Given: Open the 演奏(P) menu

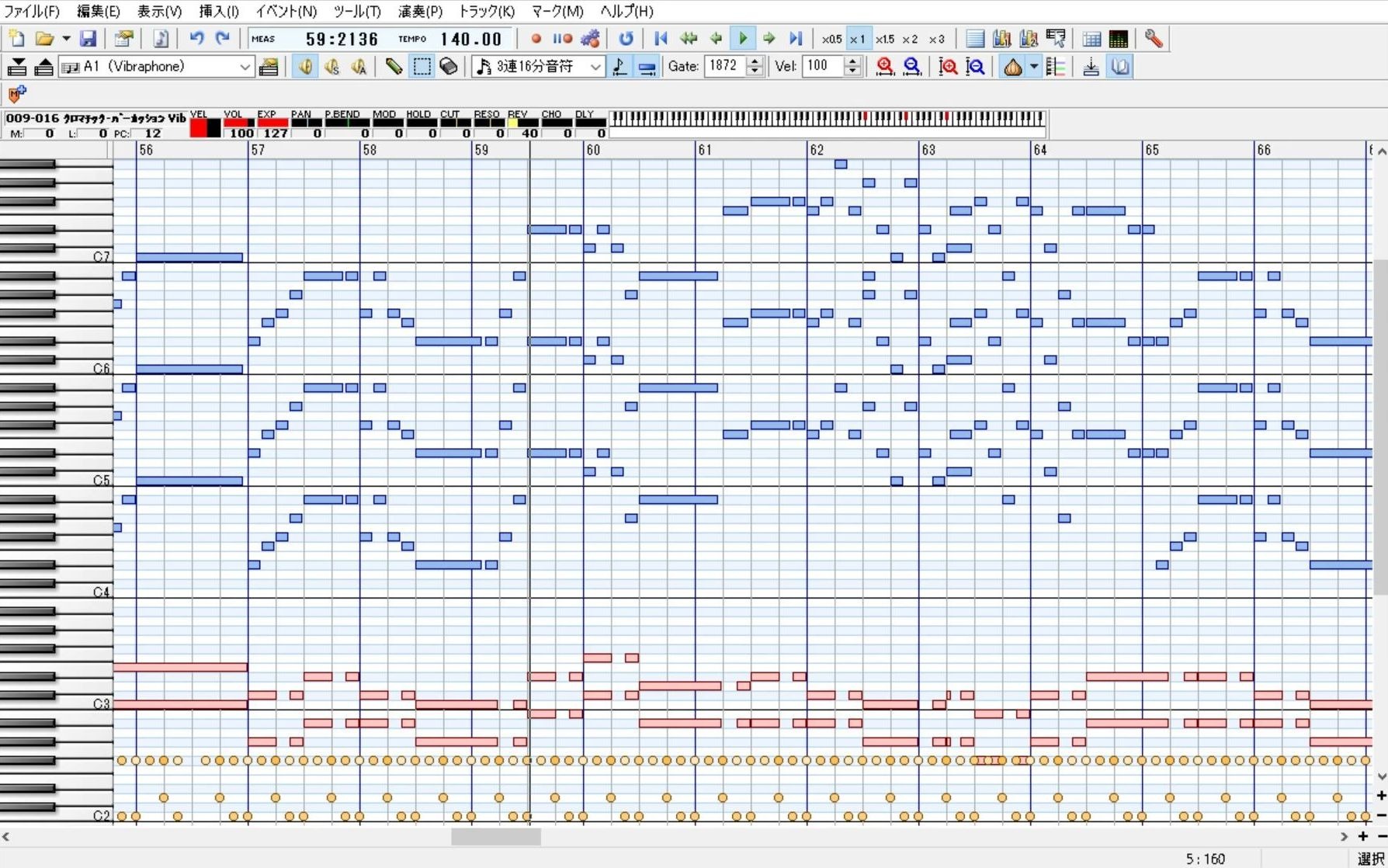Looking at the screenshot, I should (420, 11).
